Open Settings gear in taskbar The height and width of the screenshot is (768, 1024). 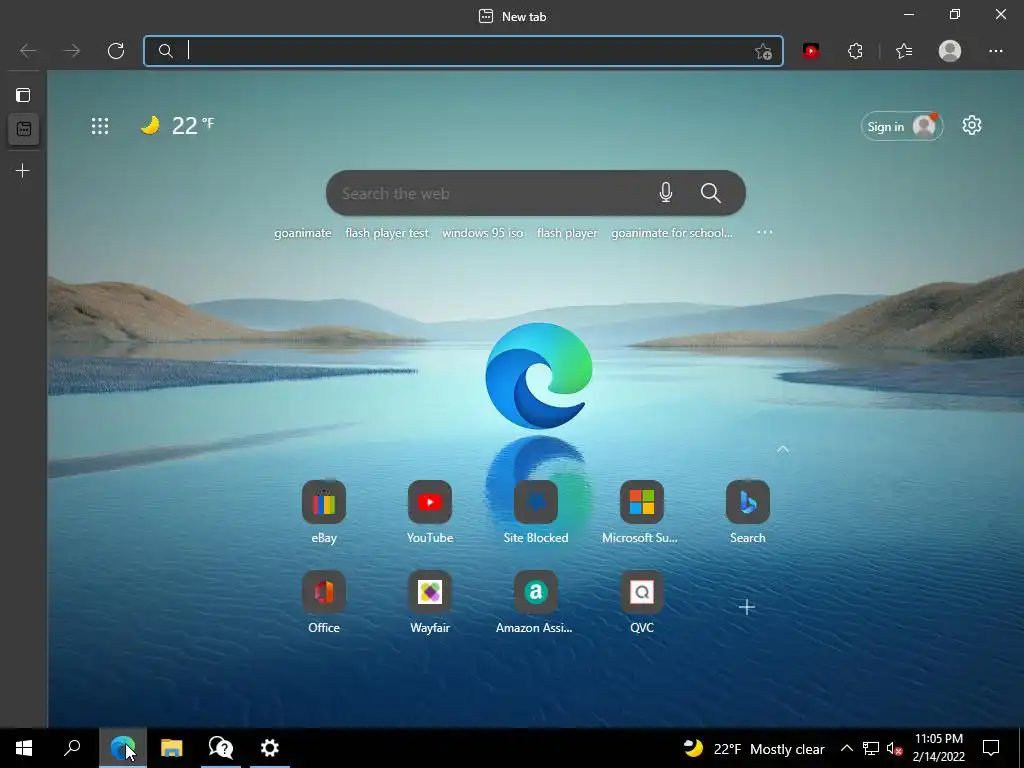[x=270, y=748]
